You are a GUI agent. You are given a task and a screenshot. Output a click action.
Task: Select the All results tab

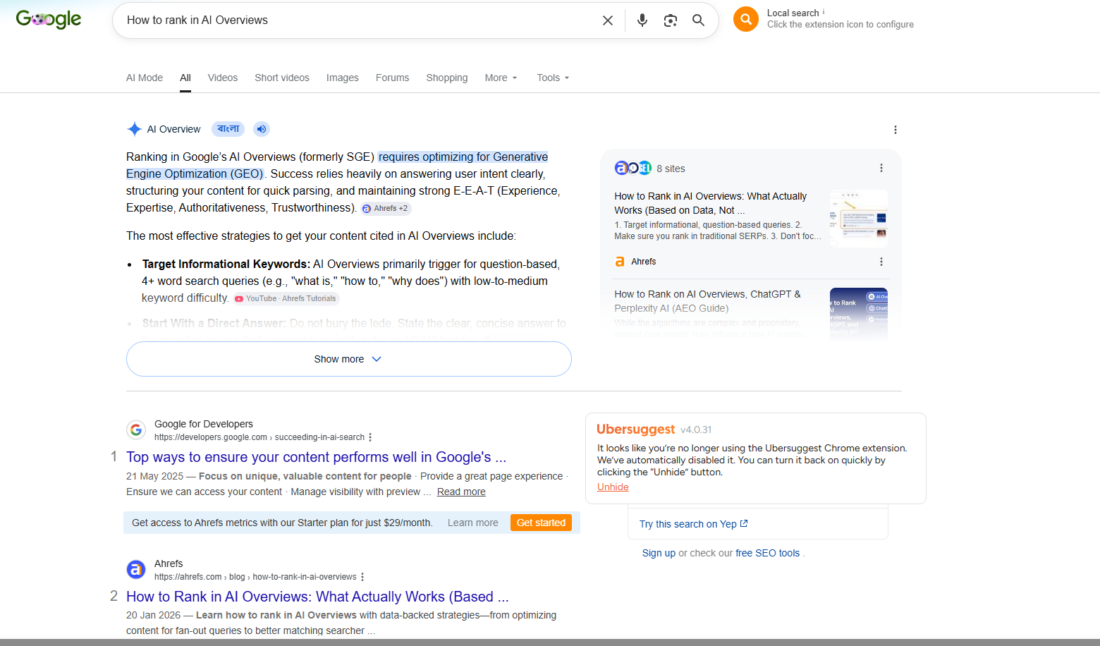[185, 78]
